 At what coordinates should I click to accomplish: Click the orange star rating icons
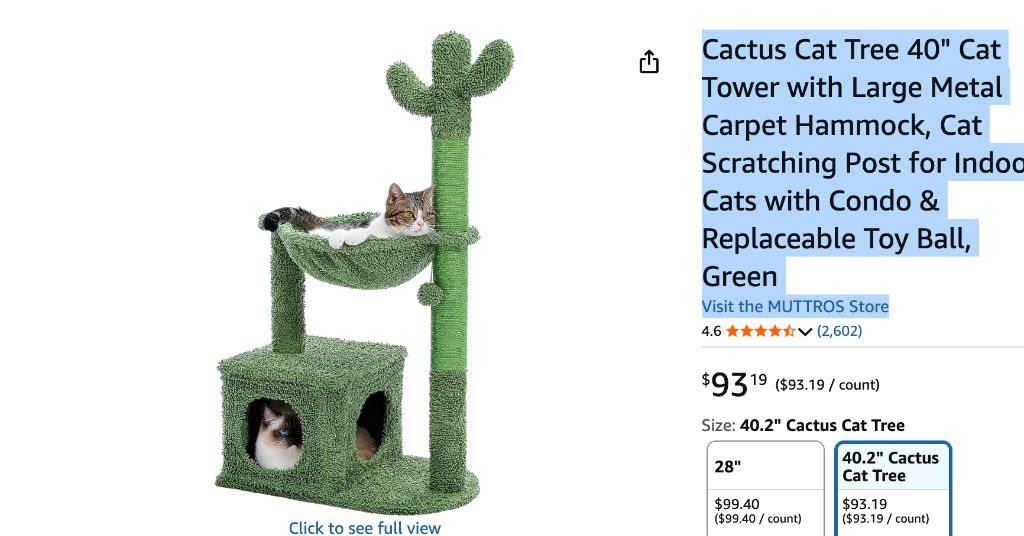pyautogui.click(x=760, y=331)
